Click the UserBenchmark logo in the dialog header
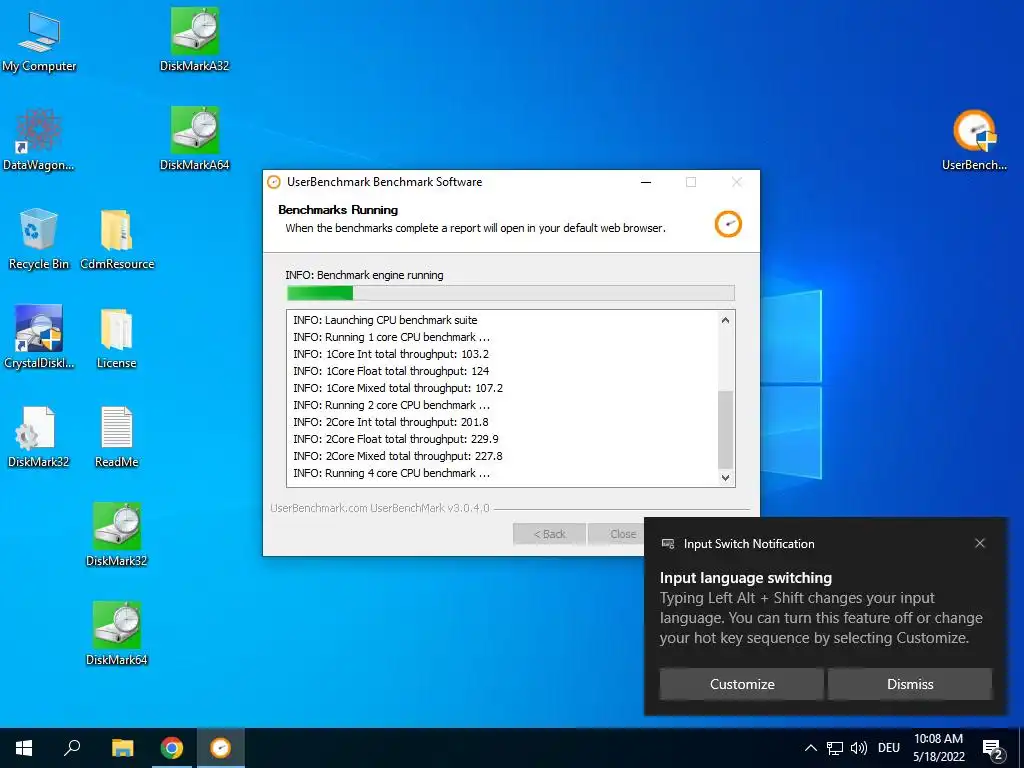Viewport: 1024px width, 768px height. [x=728, y=223]
